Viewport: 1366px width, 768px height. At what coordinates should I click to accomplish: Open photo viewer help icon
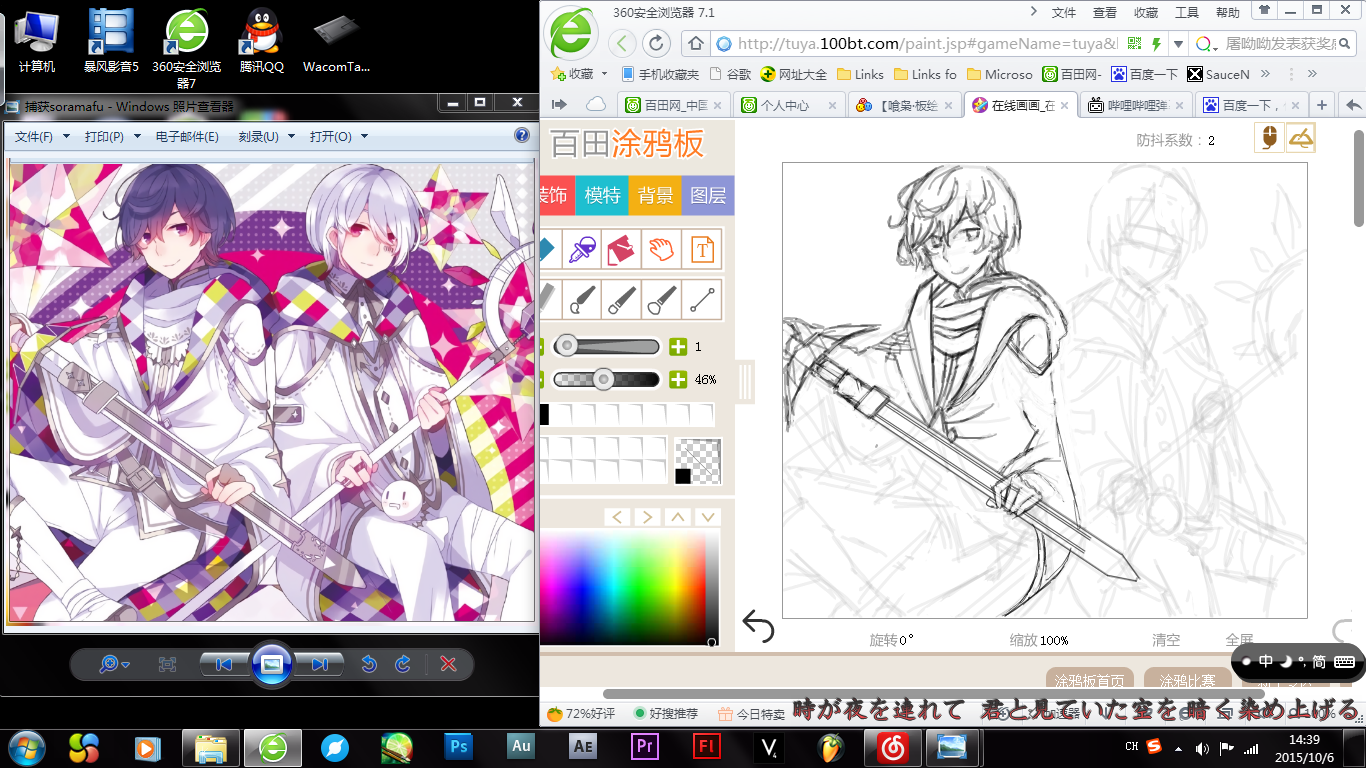pyautogui.click(x=522, y=136)
